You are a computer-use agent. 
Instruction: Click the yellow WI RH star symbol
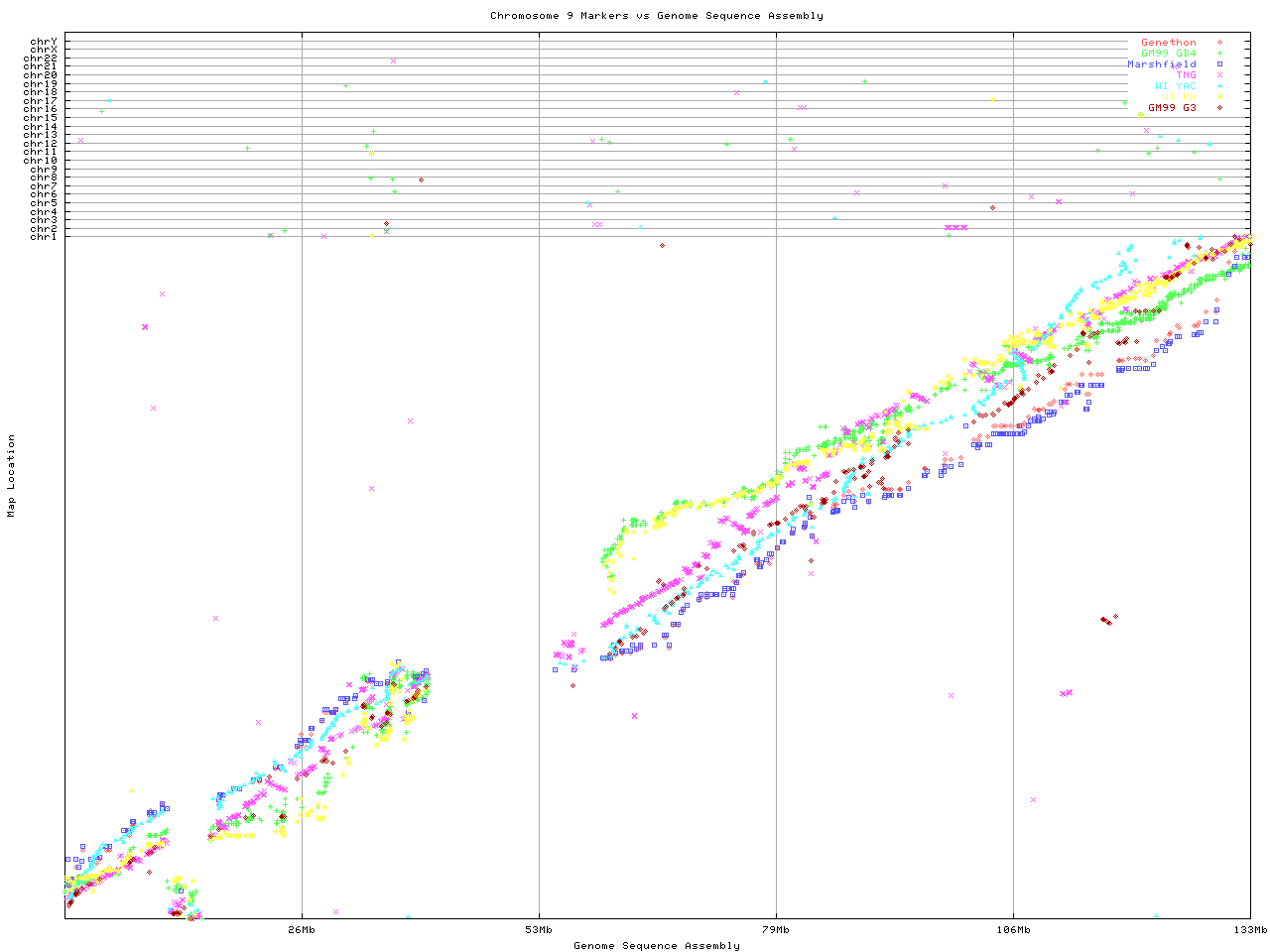tap(1219, 97)
